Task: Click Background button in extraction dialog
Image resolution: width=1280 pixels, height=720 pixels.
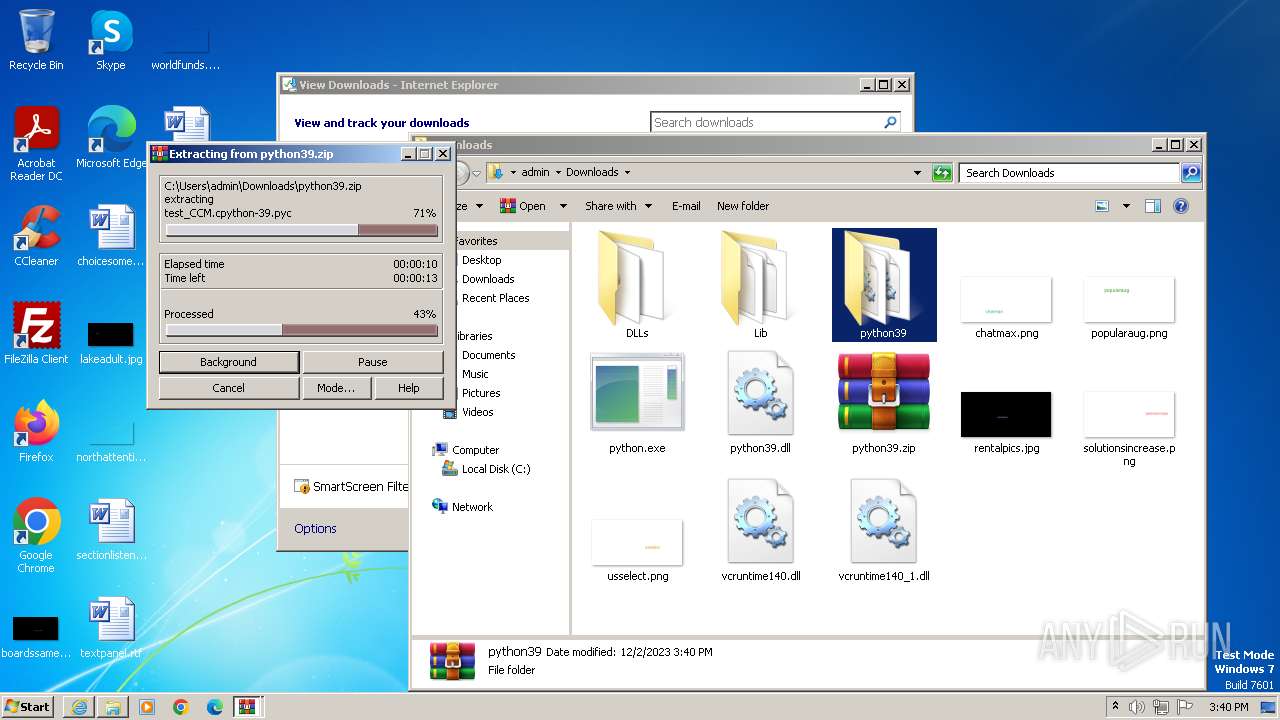Action: point(228,361)
